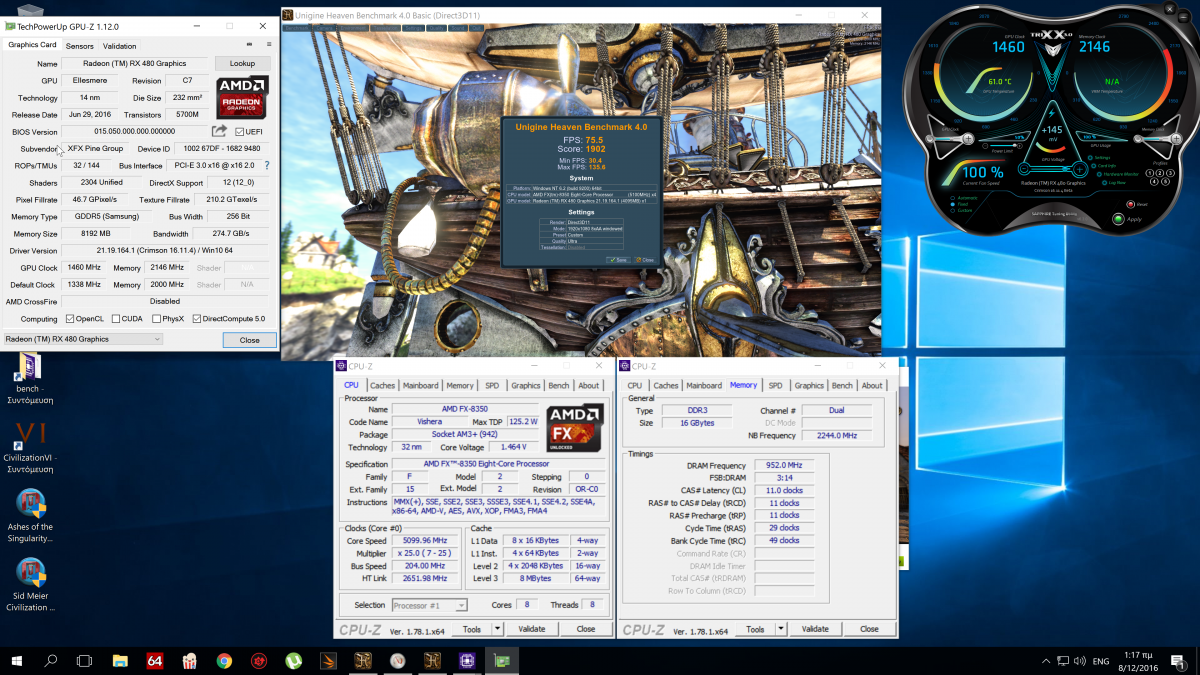Click Validate in left CPU-Z window
Image resolution: width=1200 pixels, height=675 pixels.
pyautogui.click(x=532, y=629)
